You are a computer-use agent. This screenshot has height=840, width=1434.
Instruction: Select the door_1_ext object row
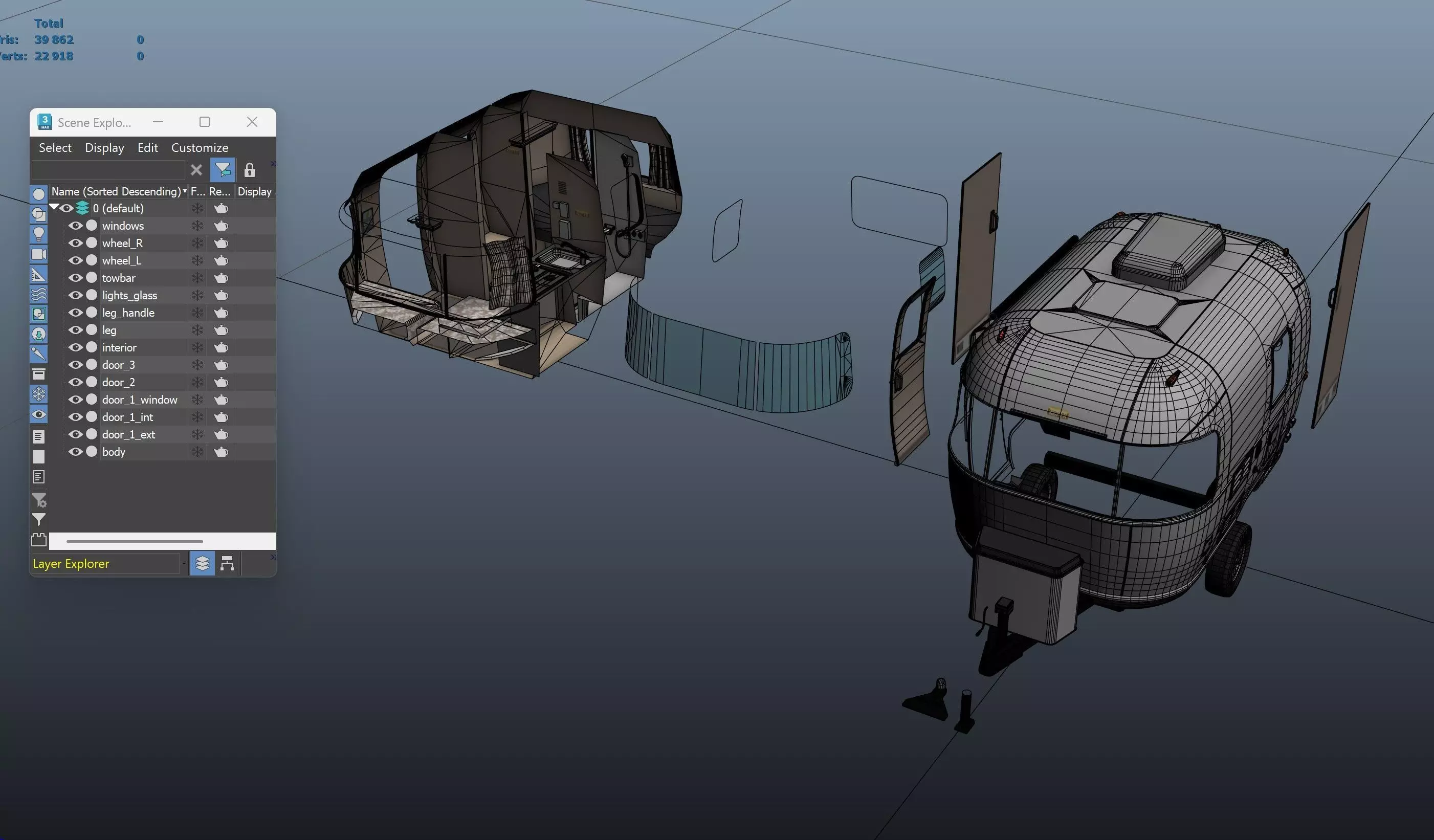click(128, 435)
